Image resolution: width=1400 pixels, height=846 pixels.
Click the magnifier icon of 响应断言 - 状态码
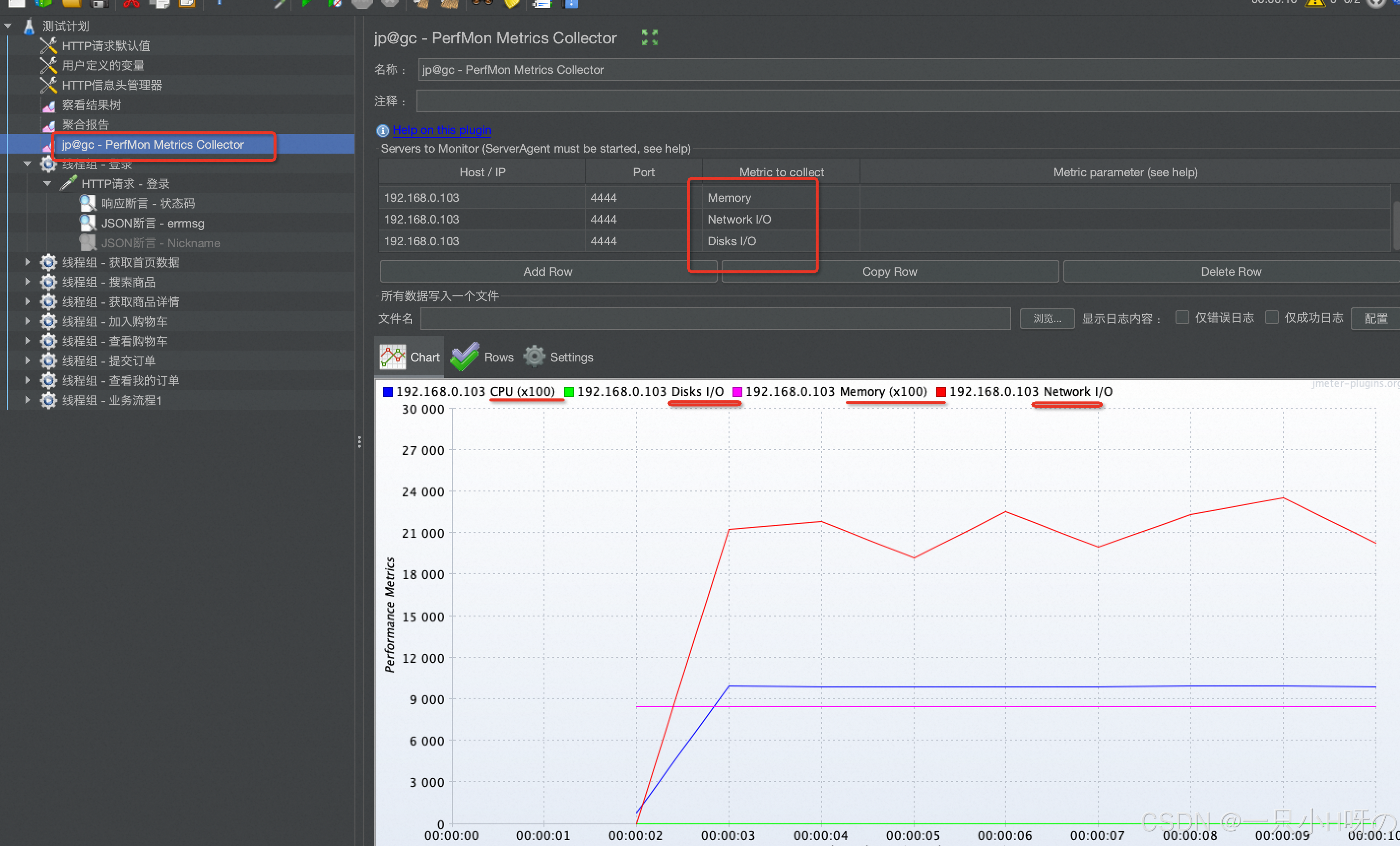88,203
